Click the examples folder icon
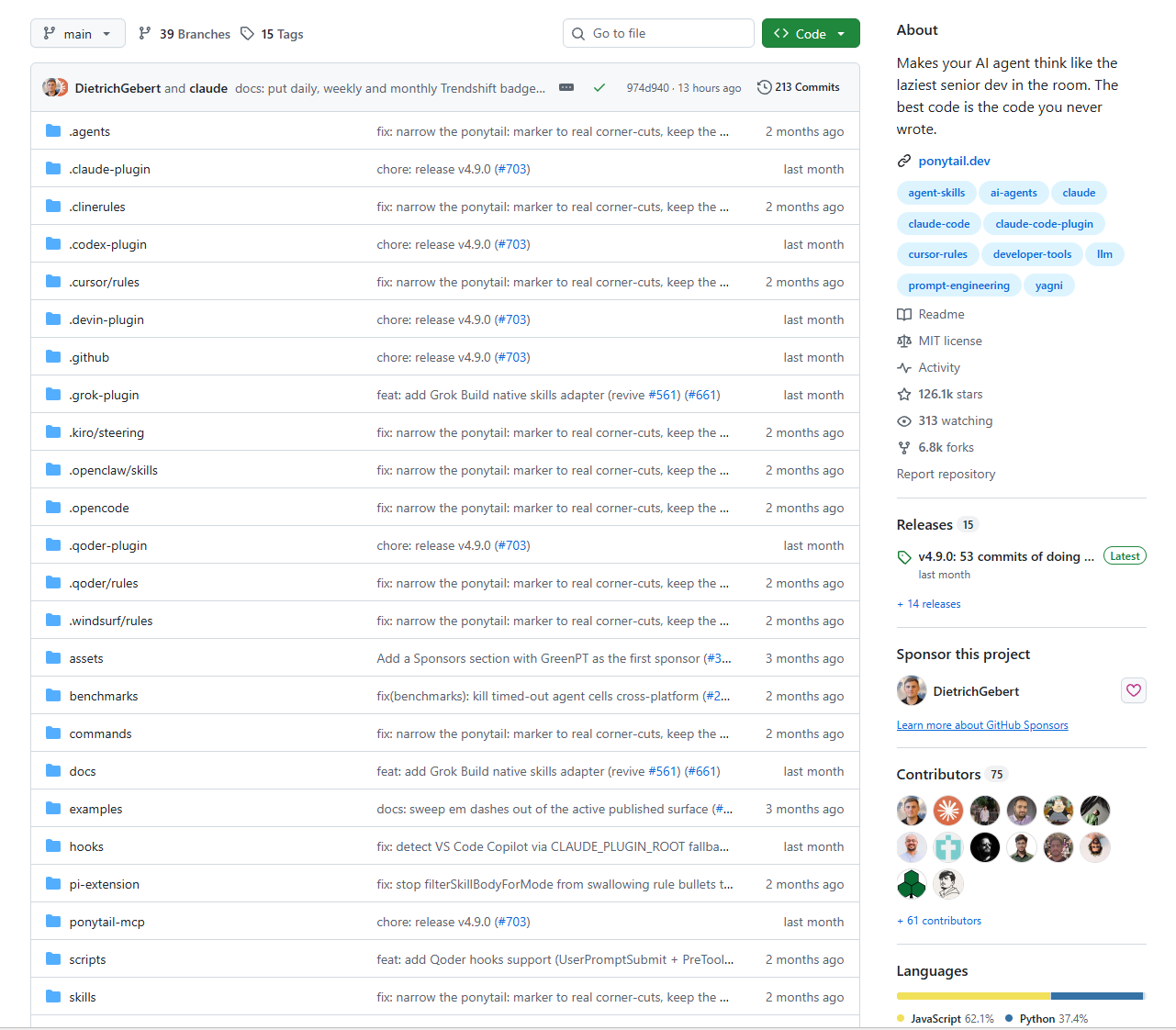Viewport: 1176px width, 1030px height. (x=53, y=809)
